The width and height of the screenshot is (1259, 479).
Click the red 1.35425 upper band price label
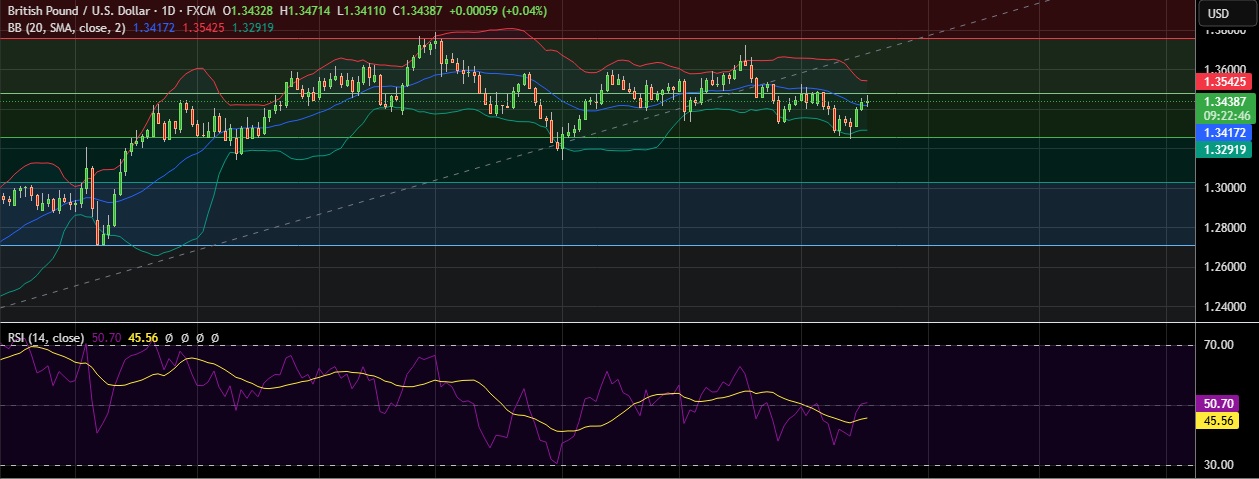(x=1225, y=81)
